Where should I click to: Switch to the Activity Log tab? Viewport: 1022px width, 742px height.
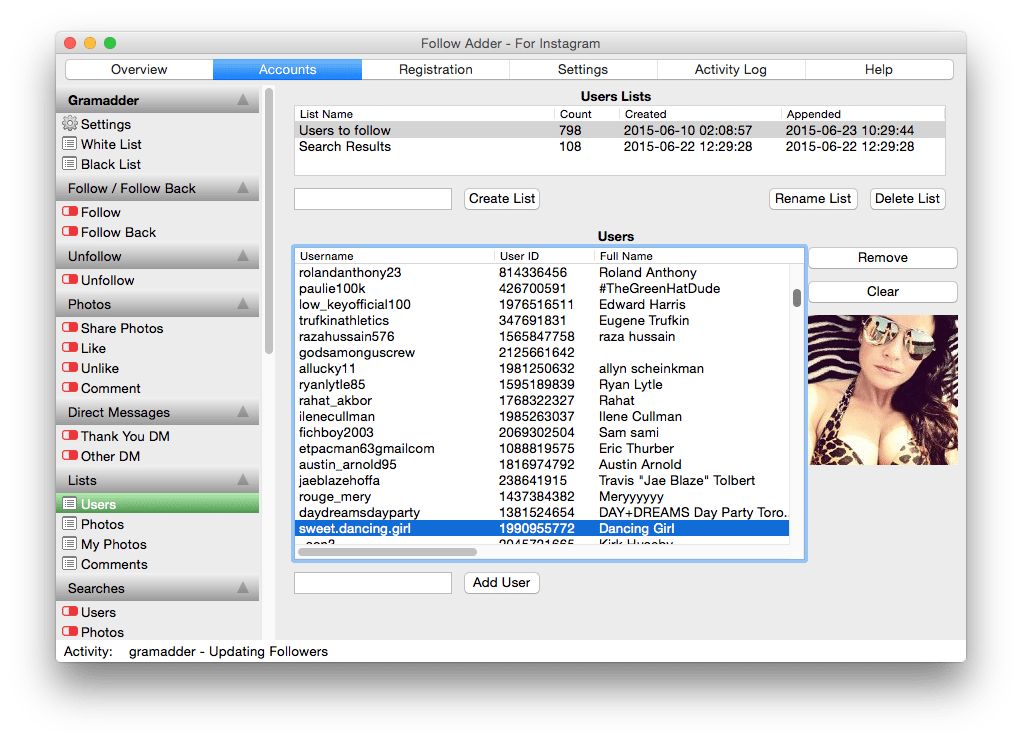click(731, 69)
